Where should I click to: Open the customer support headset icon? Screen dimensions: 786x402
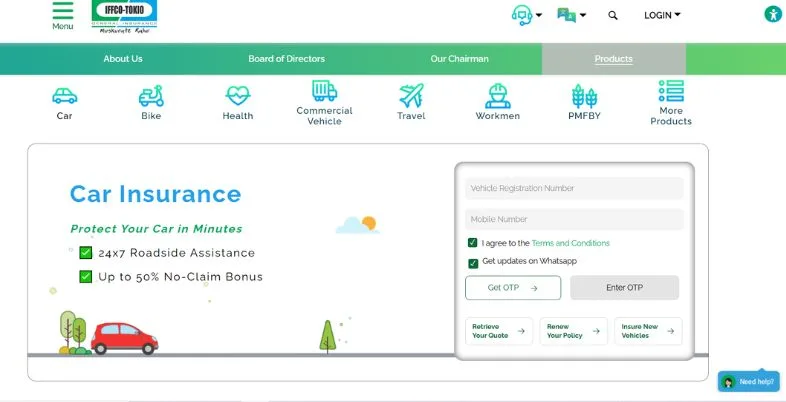[521, 15]
